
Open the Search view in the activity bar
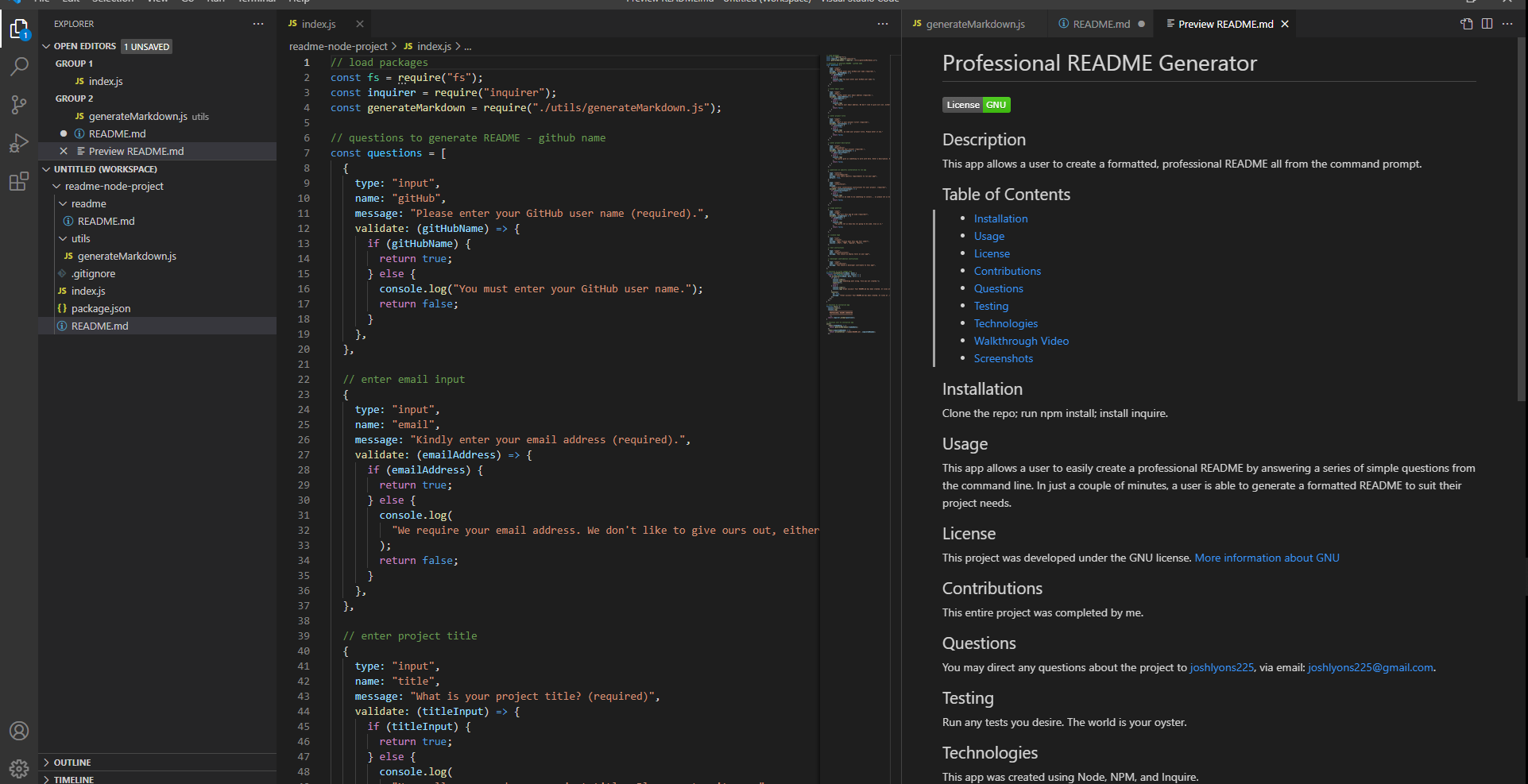[x=19, y=67]
